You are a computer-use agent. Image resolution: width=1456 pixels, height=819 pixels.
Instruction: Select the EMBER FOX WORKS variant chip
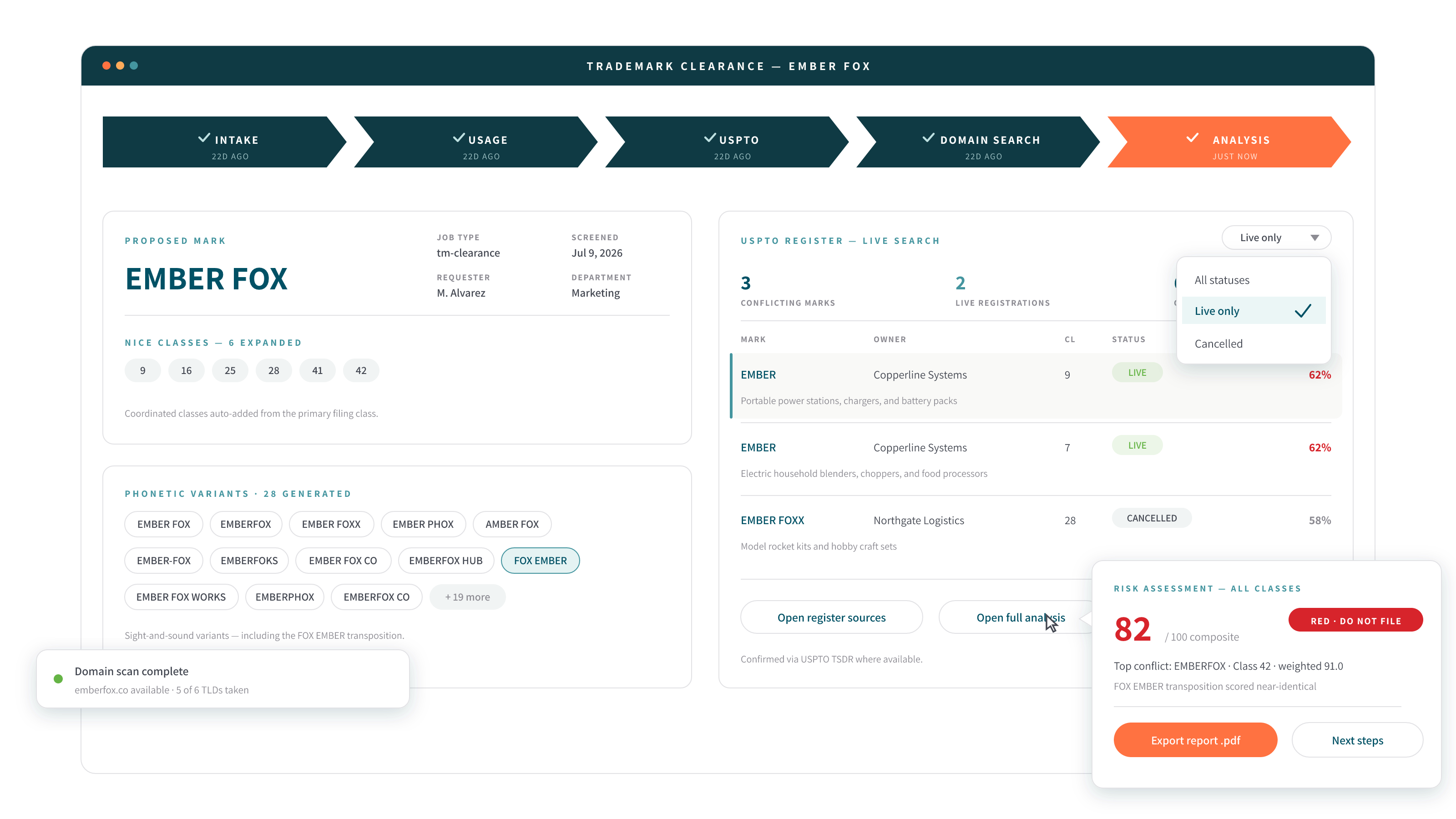point(181,597)
